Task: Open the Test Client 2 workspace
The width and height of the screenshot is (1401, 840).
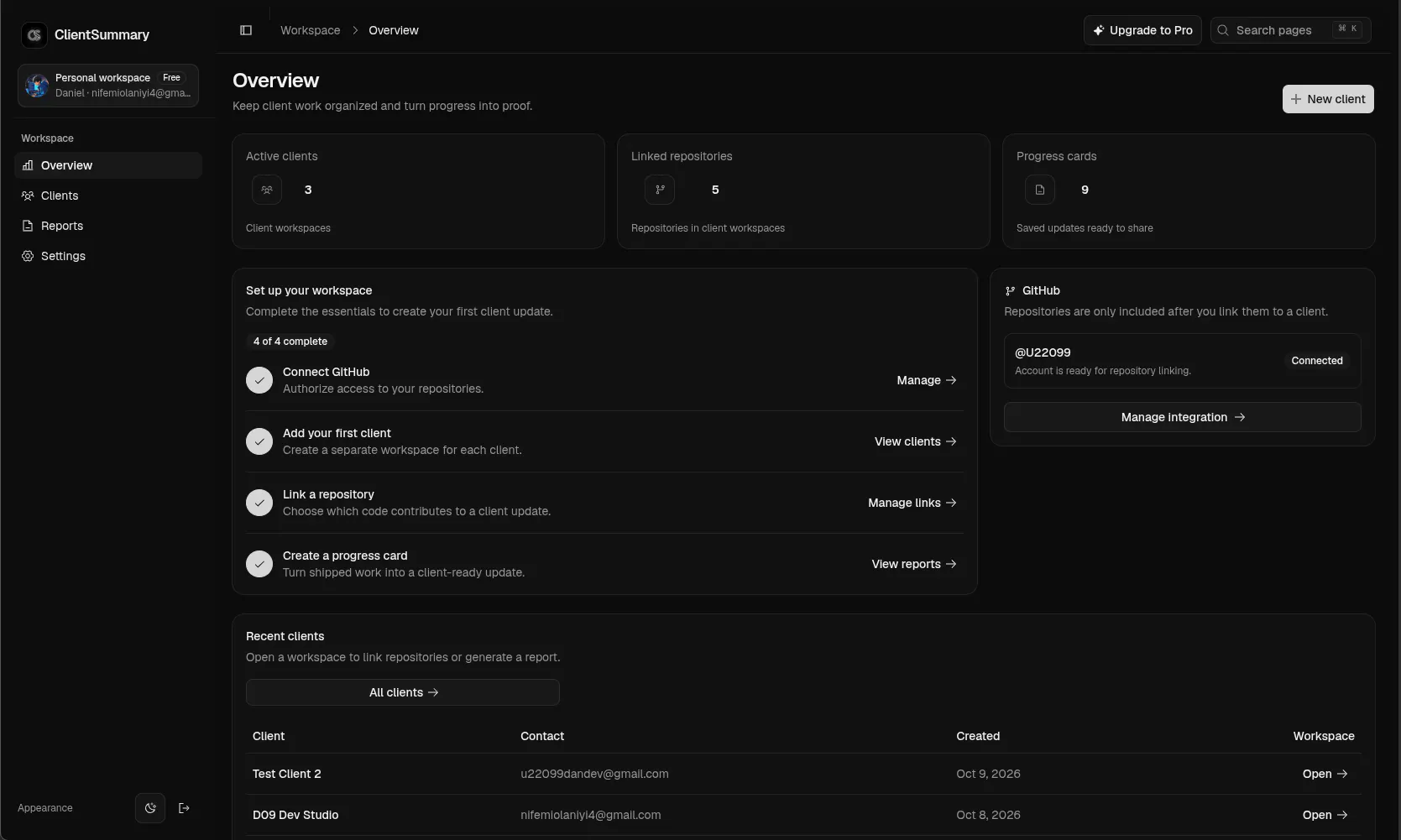Action: coord(1325,774)
